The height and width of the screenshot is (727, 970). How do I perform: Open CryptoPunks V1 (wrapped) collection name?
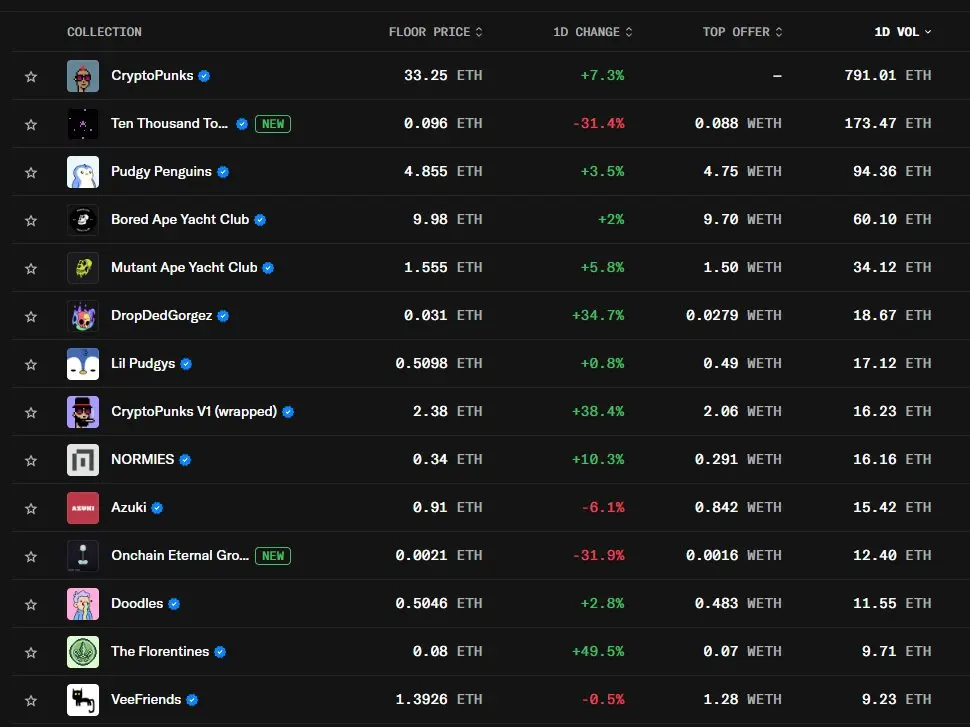coord(194,411)
